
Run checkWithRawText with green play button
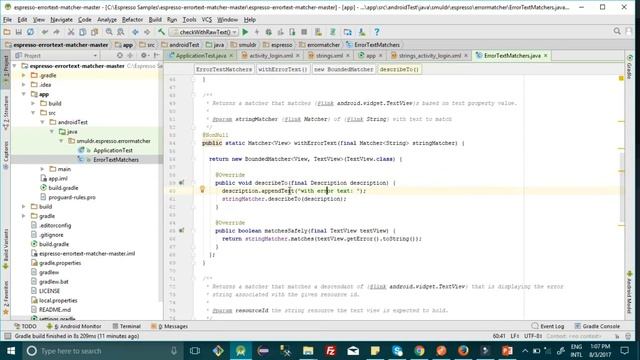click(x=245, y=32)
